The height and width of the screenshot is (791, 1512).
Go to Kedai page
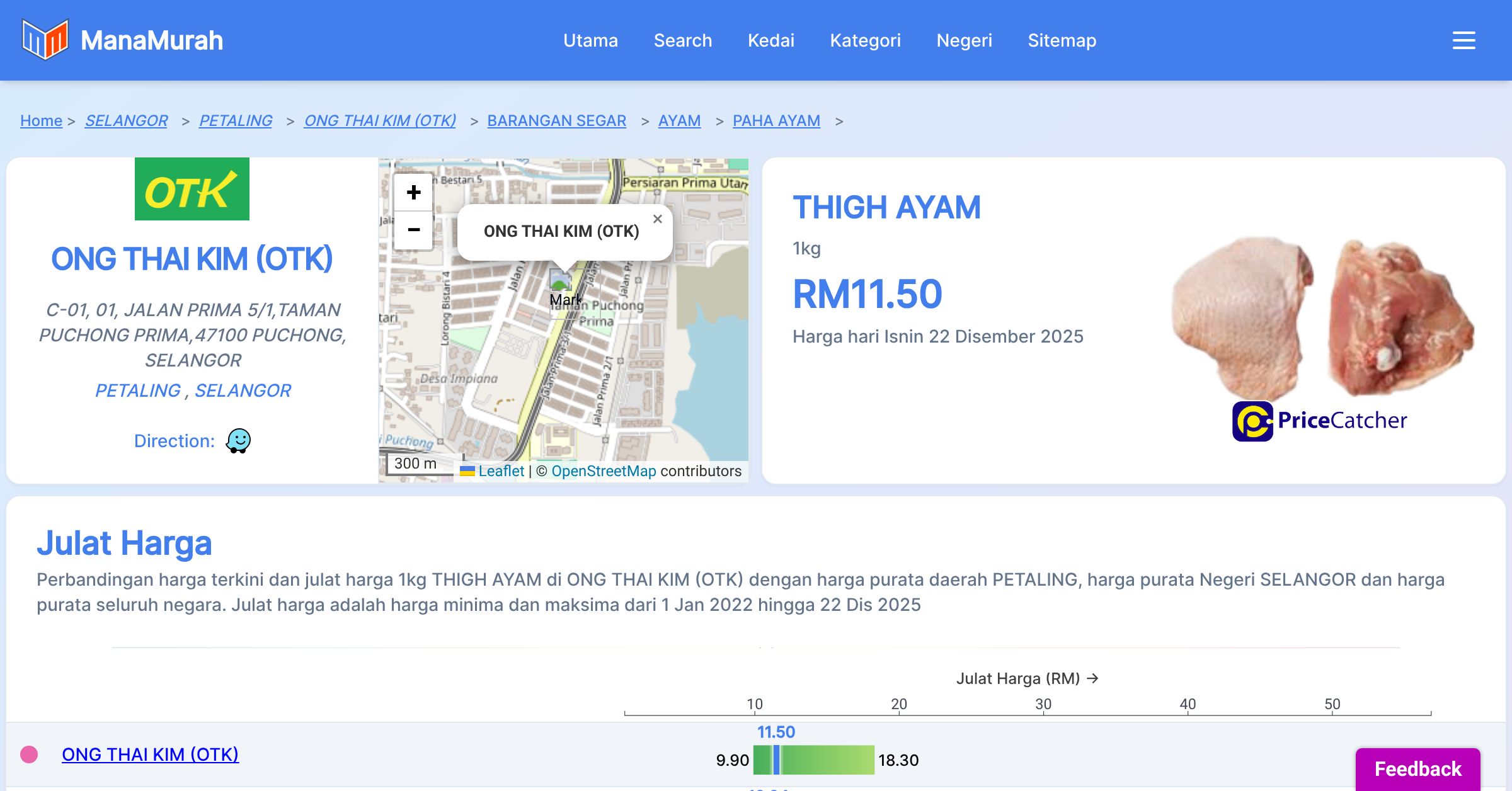coord(770,40)
